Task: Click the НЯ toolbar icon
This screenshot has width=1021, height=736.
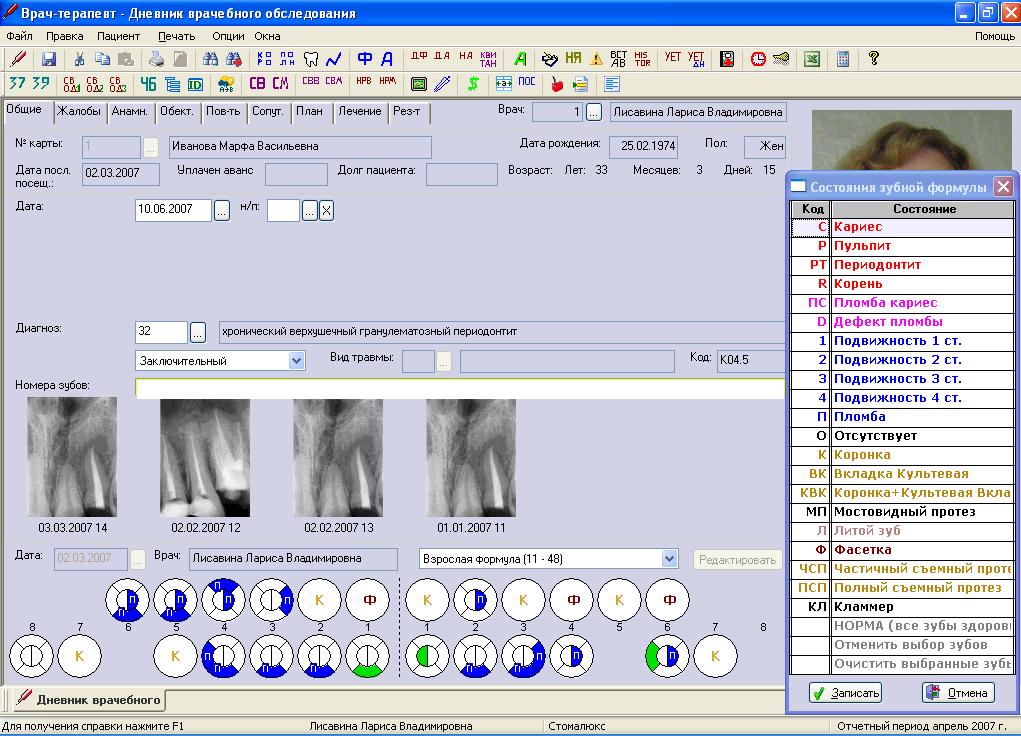Action: (x=573, y=59)
